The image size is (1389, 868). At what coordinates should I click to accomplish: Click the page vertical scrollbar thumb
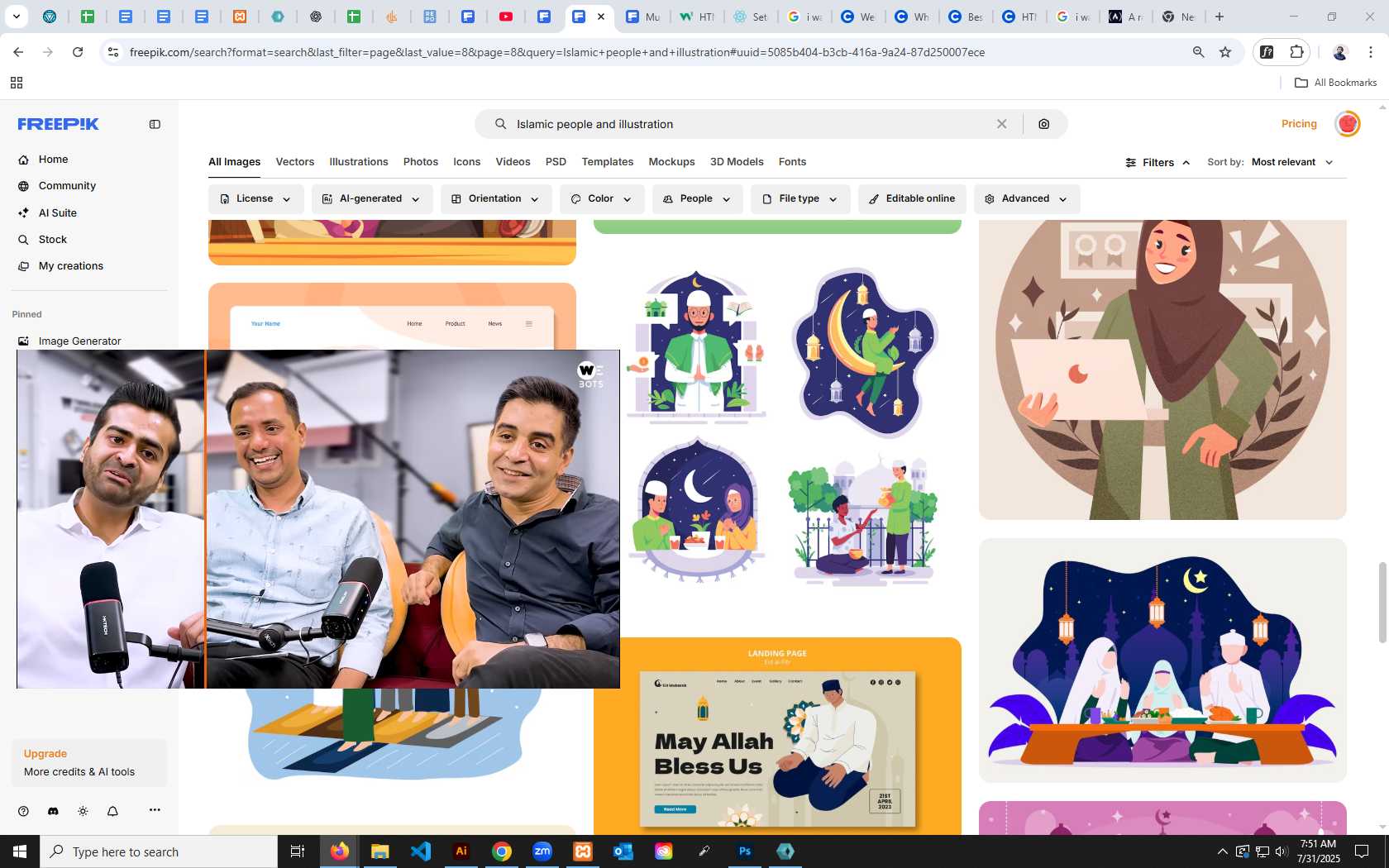1382,602
